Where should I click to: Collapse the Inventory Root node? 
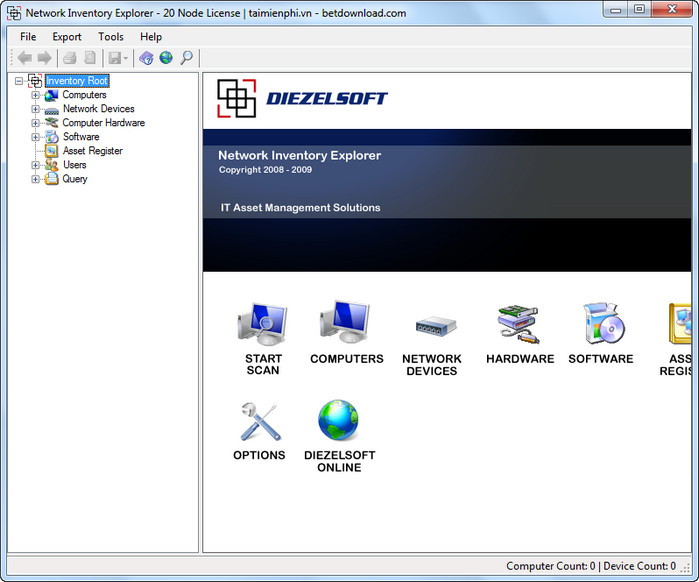(19, 81)
